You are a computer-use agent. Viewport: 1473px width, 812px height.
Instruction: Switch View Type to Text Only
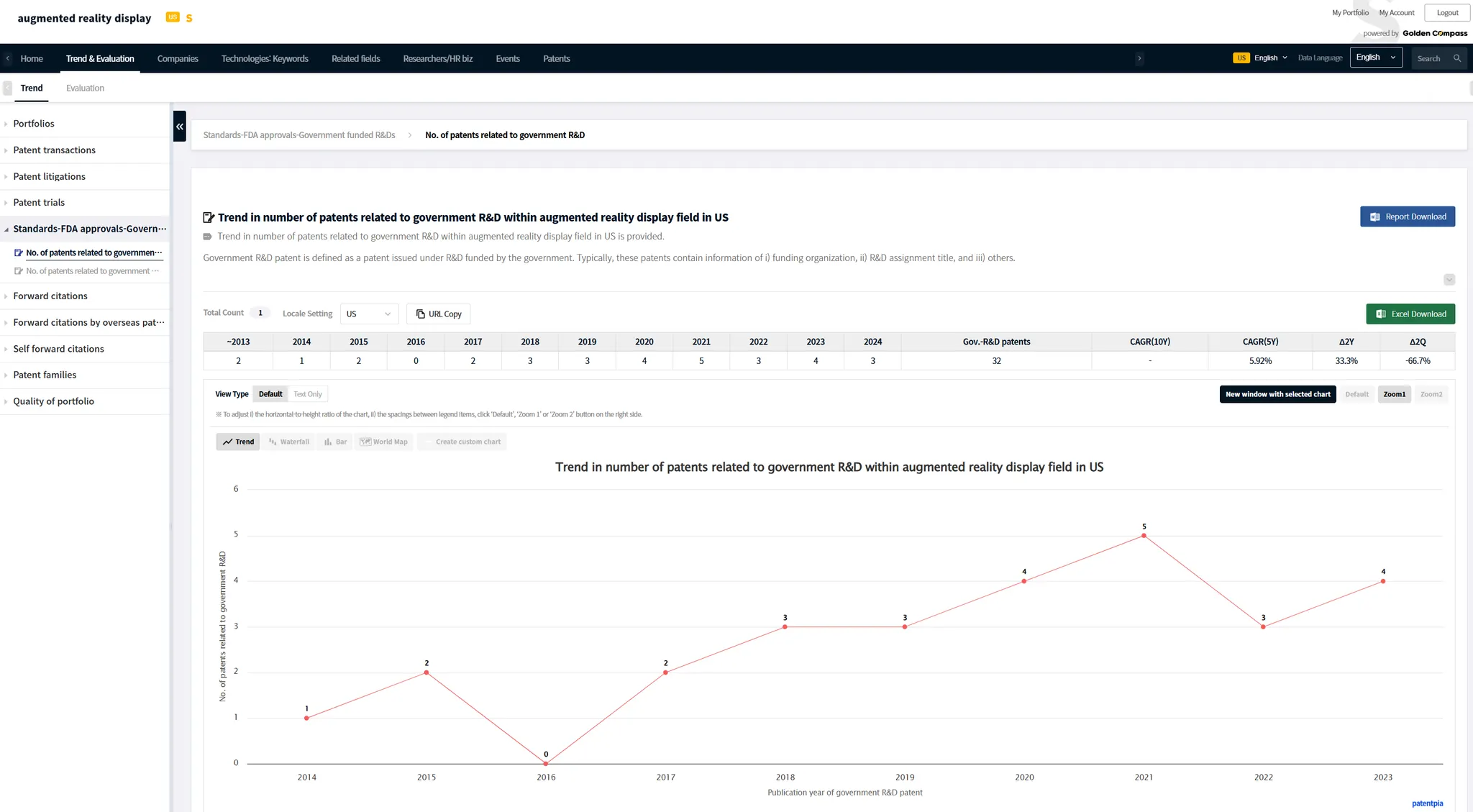pyautogui.click(x=308, y=394)
